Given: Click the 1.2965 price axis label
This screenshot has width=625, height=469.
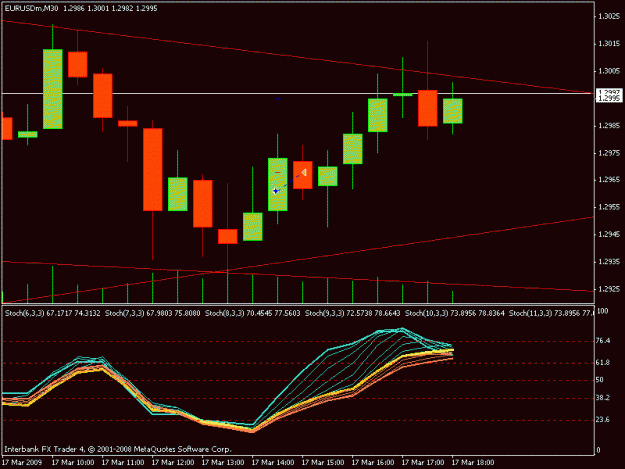Looking at the screenshot, I should coord(609,180).
